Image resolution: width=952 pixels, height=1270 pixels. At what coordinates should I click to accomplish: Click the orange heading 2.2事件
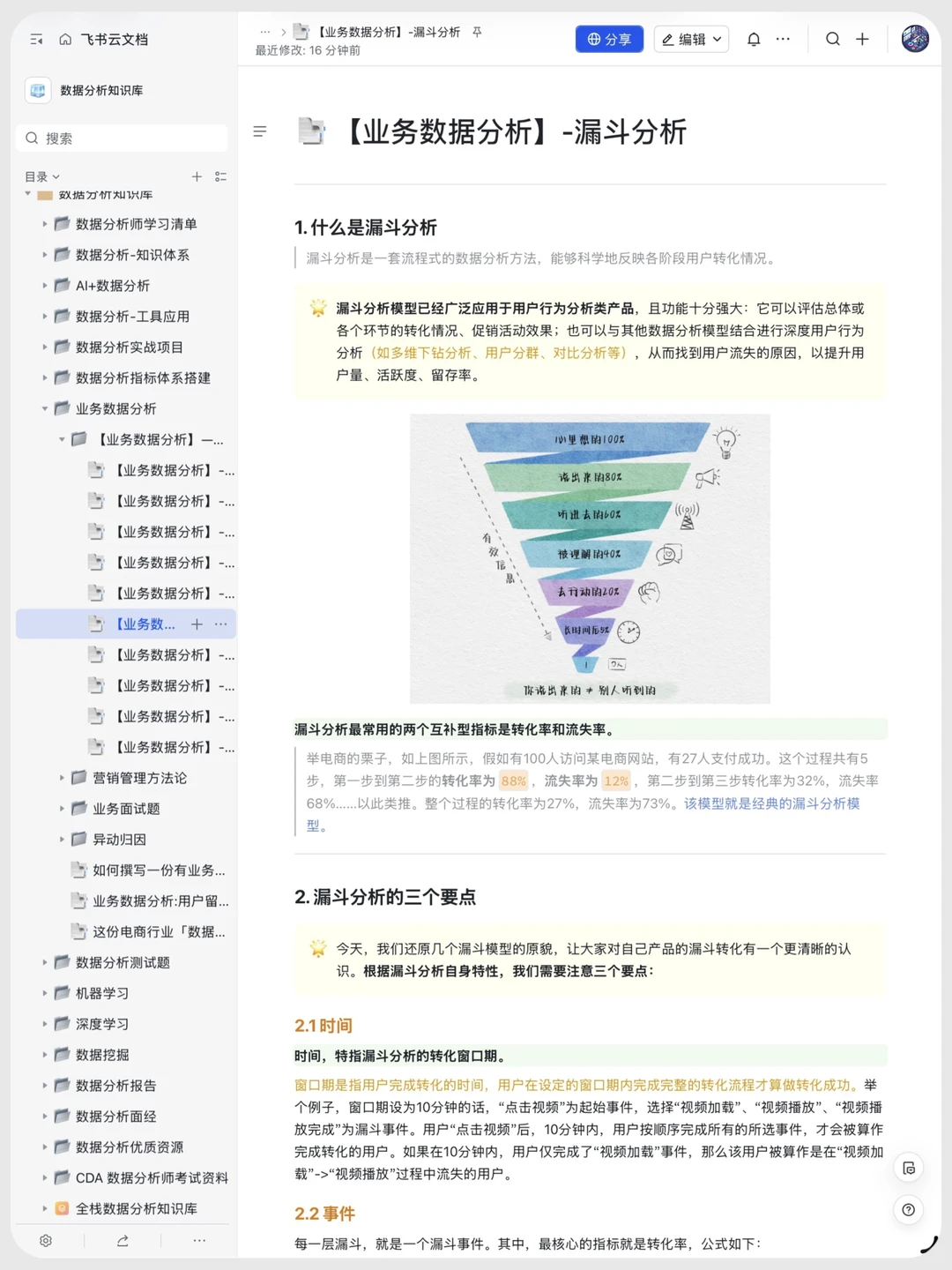(324, 1214)
